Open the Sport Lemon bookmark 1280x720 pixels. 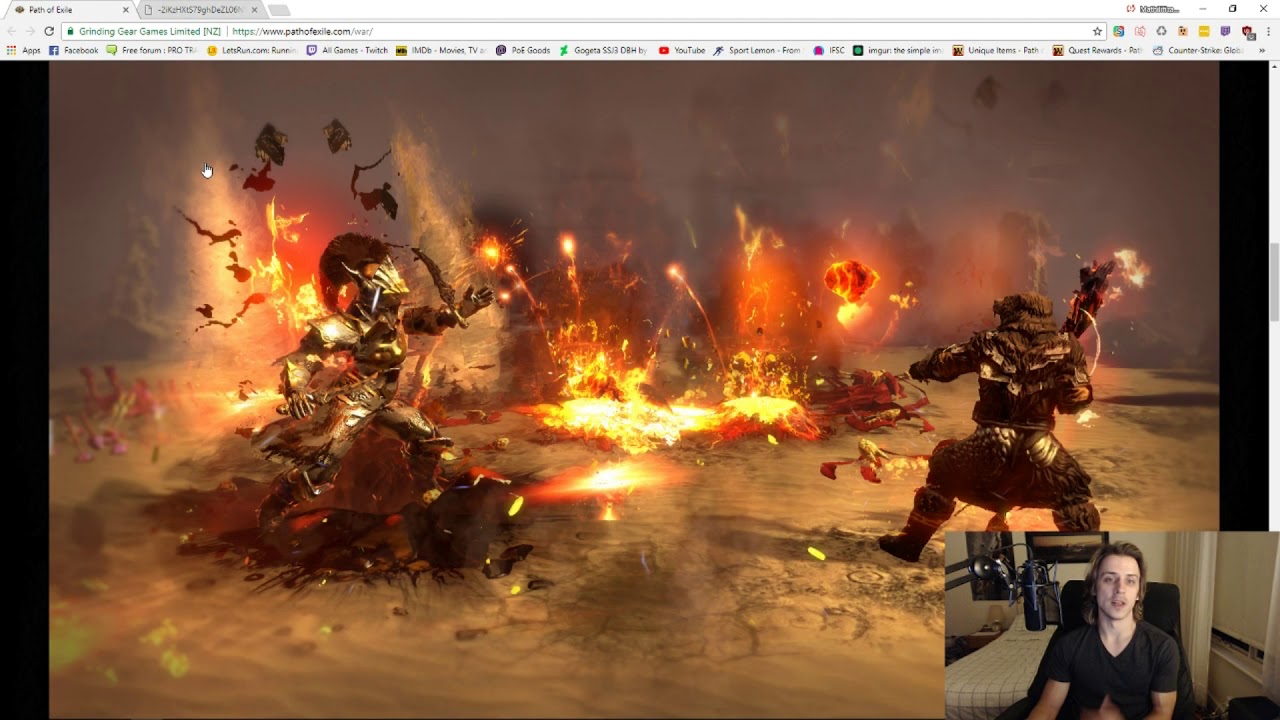(x=758, y=50)
